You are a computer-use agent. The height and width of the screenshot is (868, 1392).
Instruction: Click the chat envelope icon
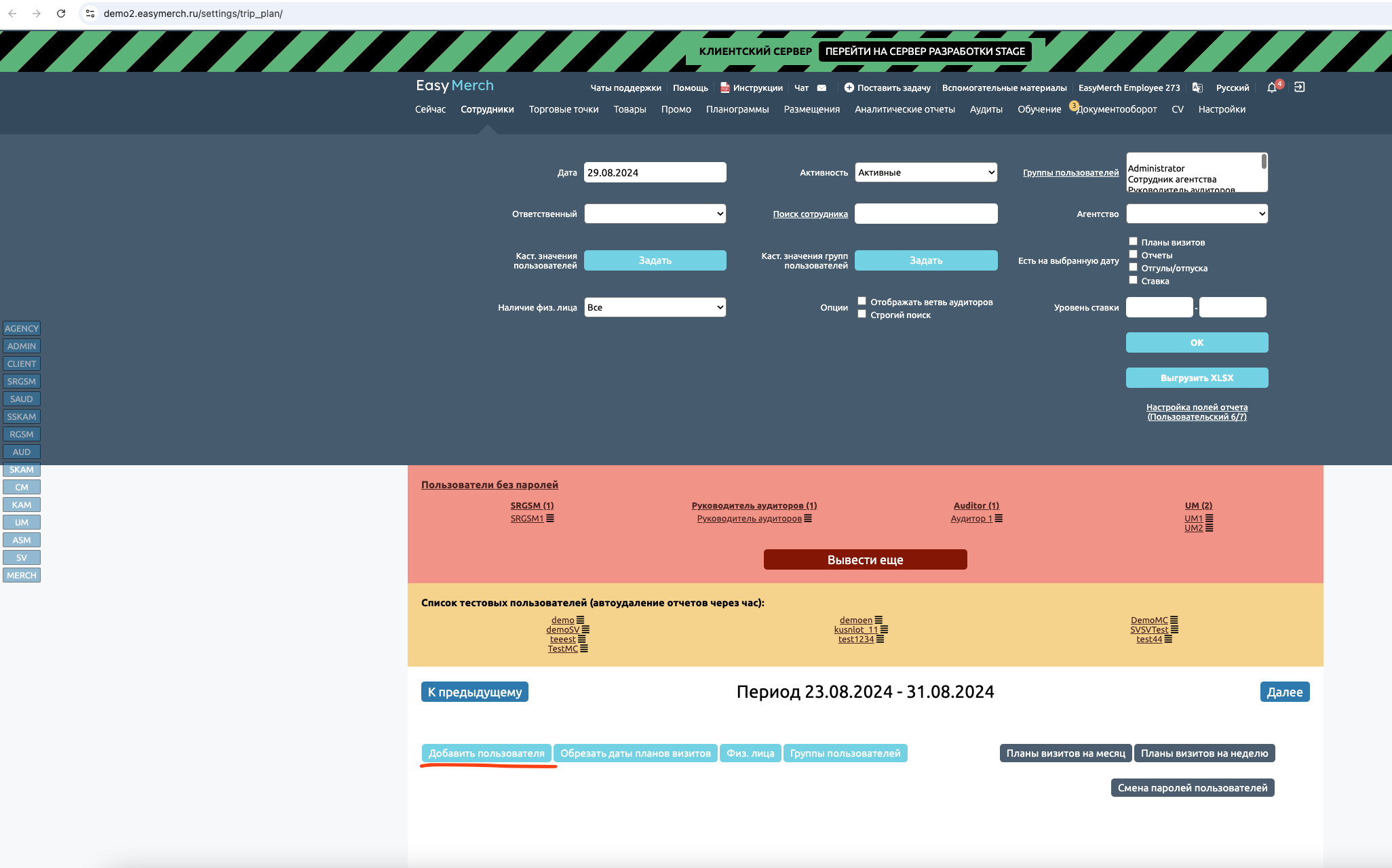tap(821, 87)
